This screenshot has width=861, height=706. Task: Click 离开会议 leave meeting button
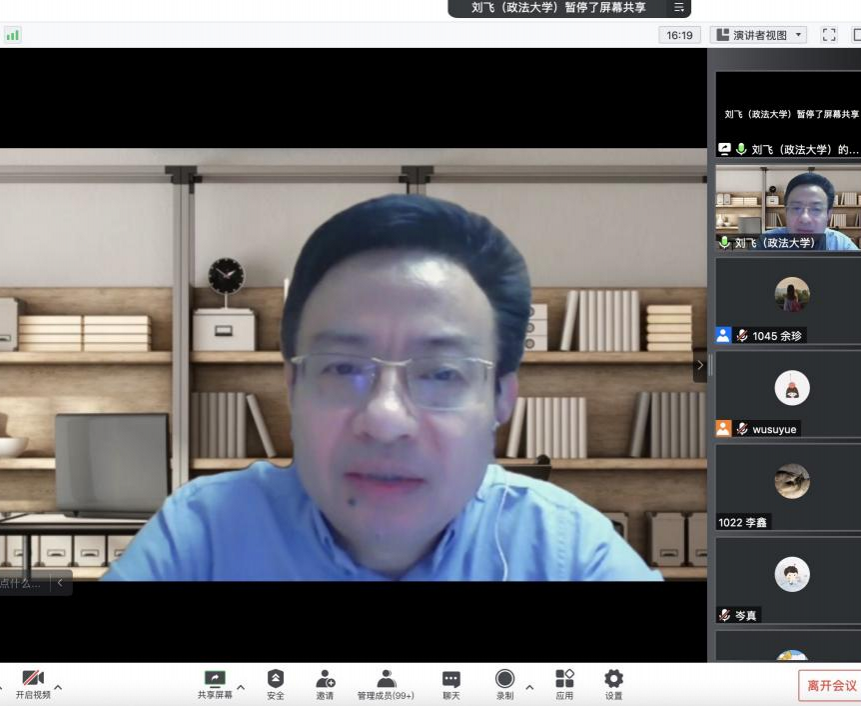[x=831, y=685]
